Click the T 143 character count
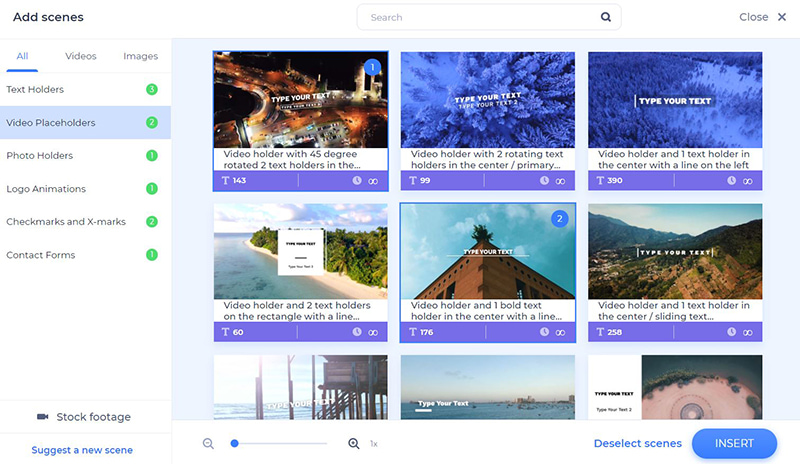The height and width of the screenshot is (464, 800). 234,180
